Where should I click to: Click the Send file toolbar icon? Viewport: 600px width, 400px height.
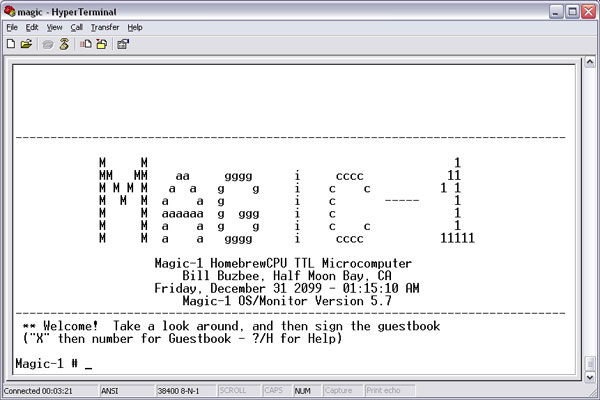[86, 44]
